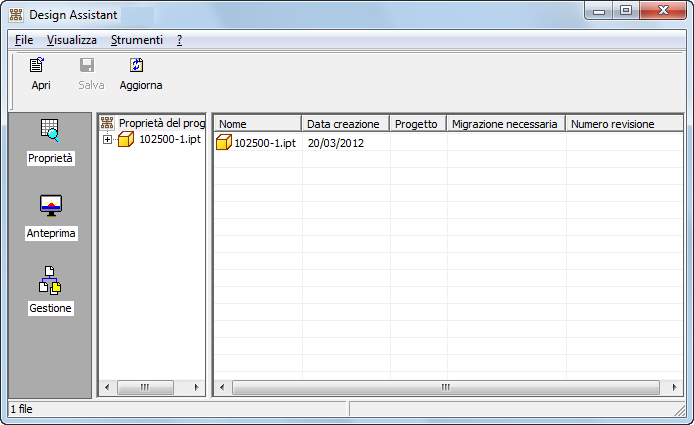Screen dimensions: 694x425
Task: Click right arrow of file list scrollbar
Action: point(674,387)
